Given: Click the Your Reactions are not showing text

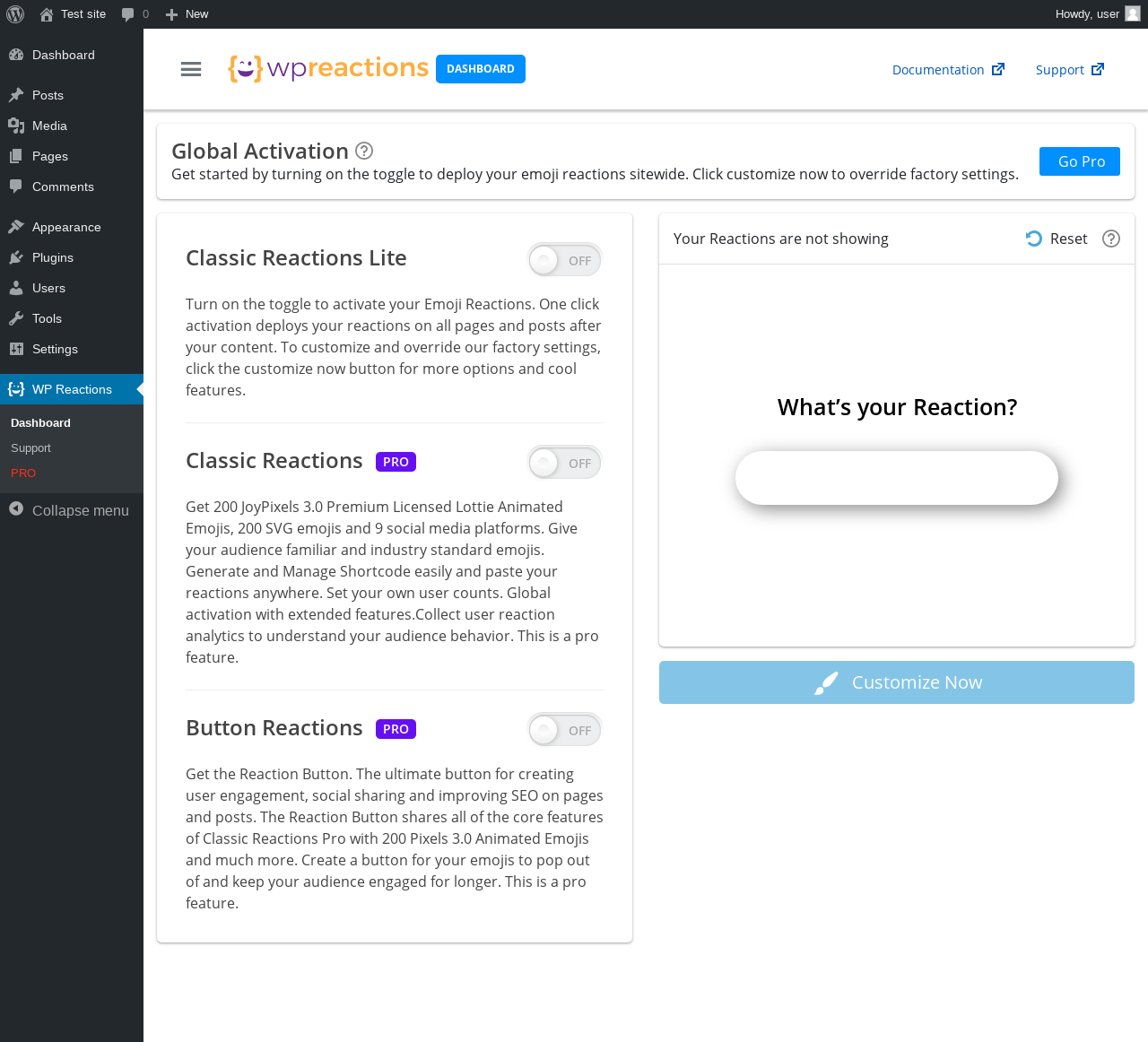Looking at the screenshot, I should [781, 239].
